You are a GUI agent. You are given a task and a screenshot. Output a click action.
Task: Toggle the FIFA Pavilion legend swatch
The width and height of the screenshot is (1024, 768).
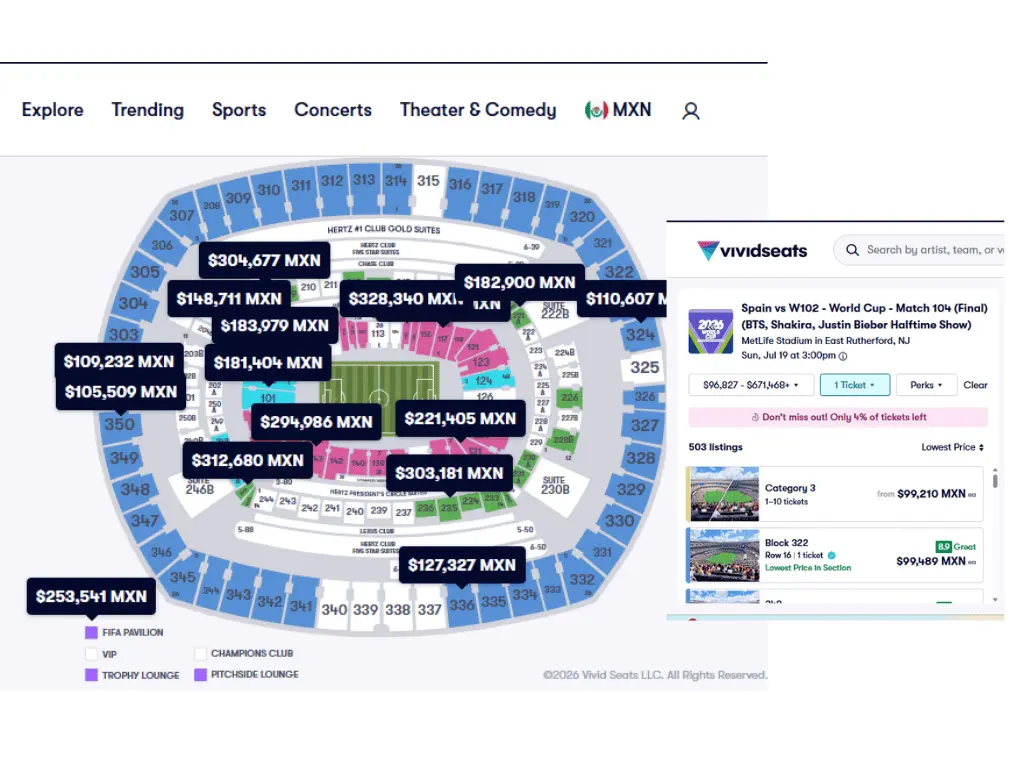coord(91,632)
